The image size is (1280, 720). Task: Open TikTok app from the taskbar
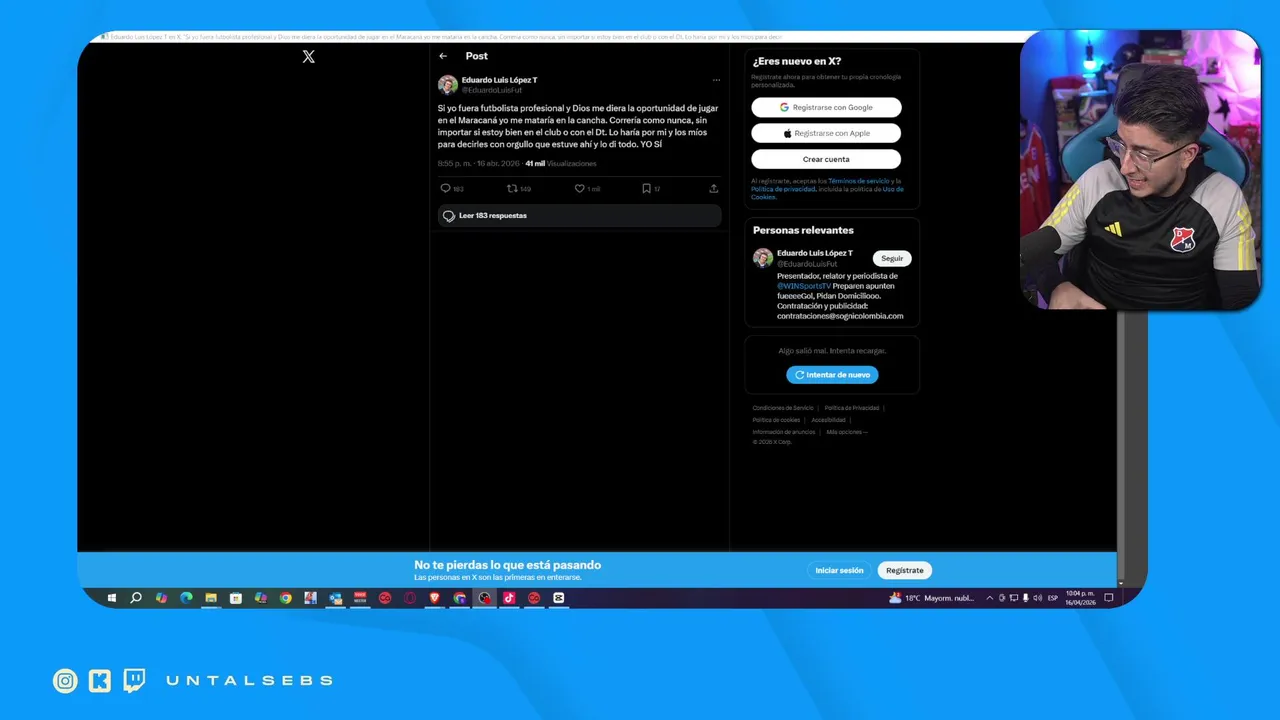point(509,598)
